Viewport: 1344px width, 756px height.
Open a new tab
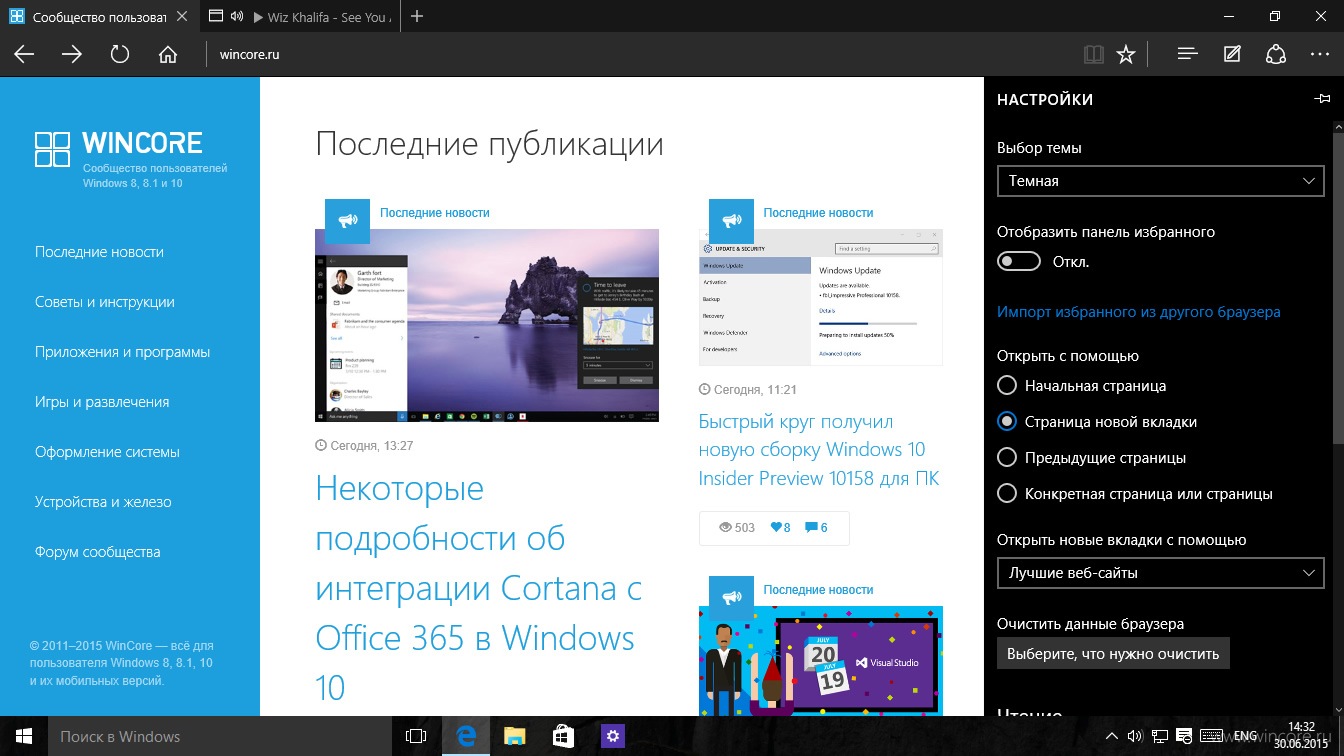click(417, 16)
